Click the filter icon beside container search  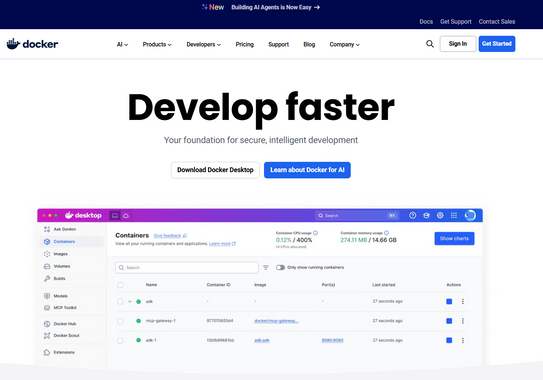266,267
